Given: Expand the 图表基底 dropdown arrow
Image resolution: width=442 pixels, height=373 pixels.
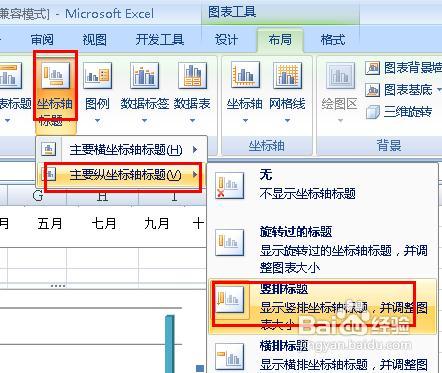Looking at the screenshot, I should [x=439, y=90].
